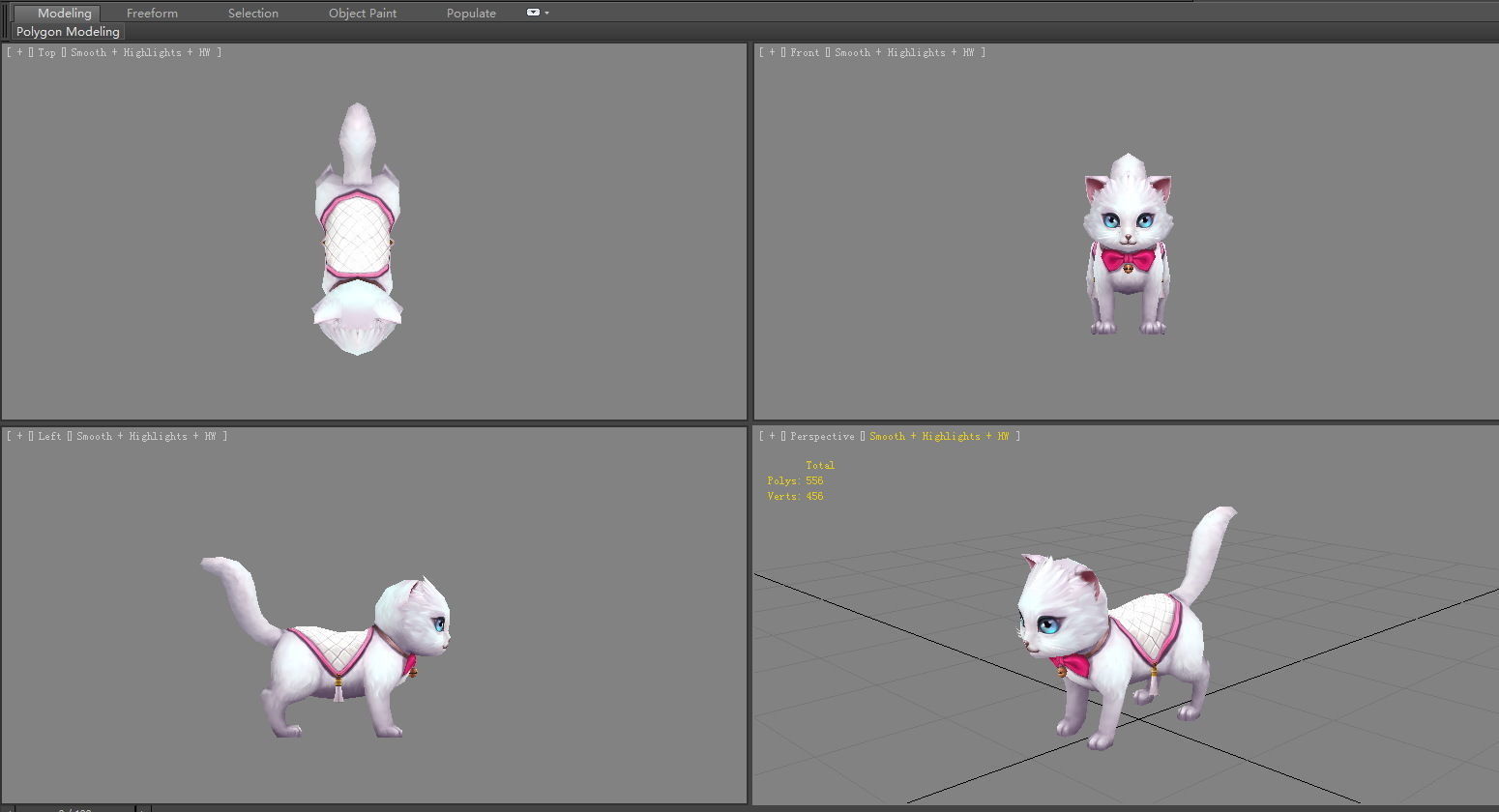
Task: Switch to the Modeling ribbon tab
Action: pyautogui.click(x=64, y=14)
